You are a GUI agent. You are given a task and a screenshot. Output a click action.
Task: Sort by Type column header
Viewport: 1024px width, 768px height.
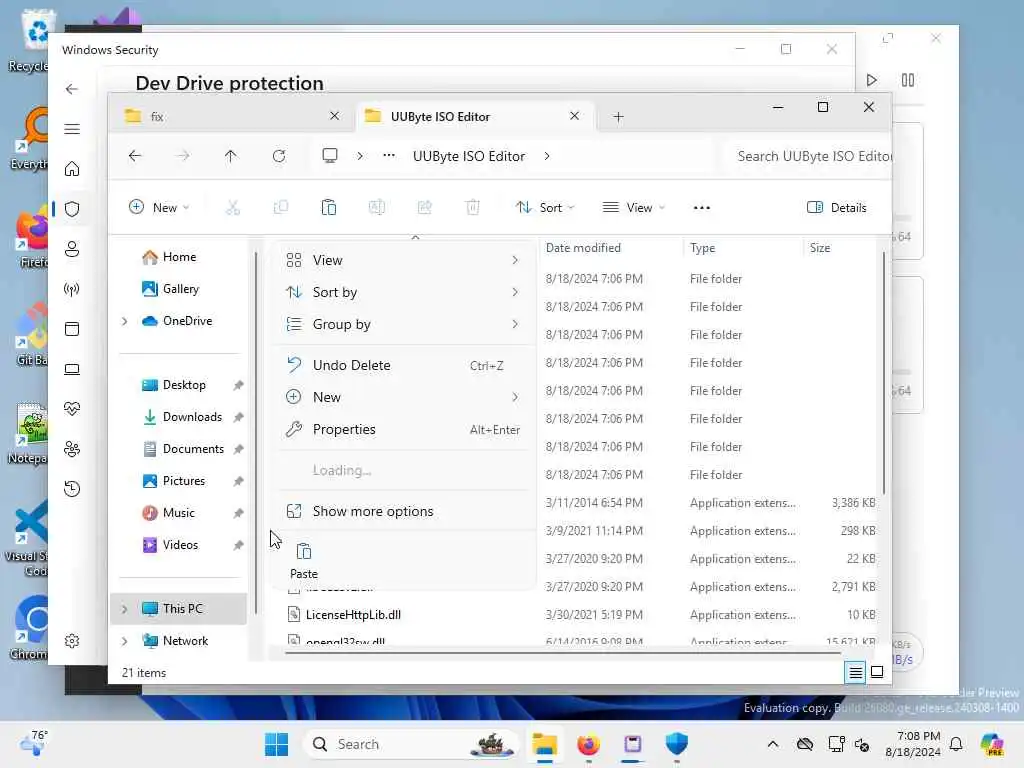pyautogui.click(x=702, y=248)
